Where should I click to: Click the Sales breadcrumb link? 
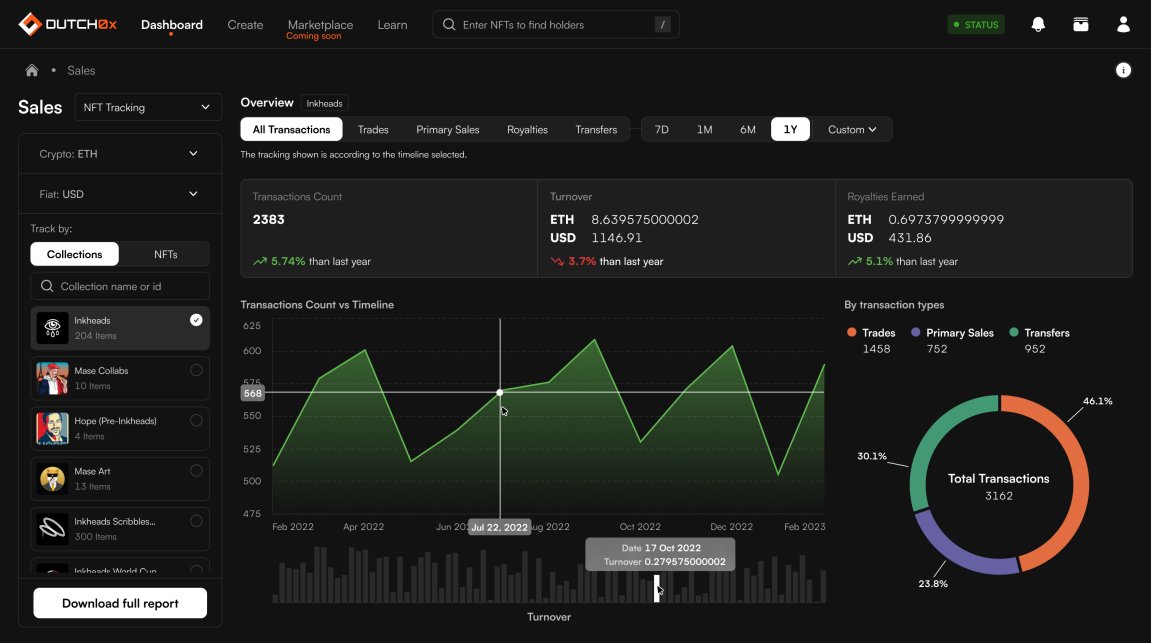pyautogui.click(x=81, y=70)
